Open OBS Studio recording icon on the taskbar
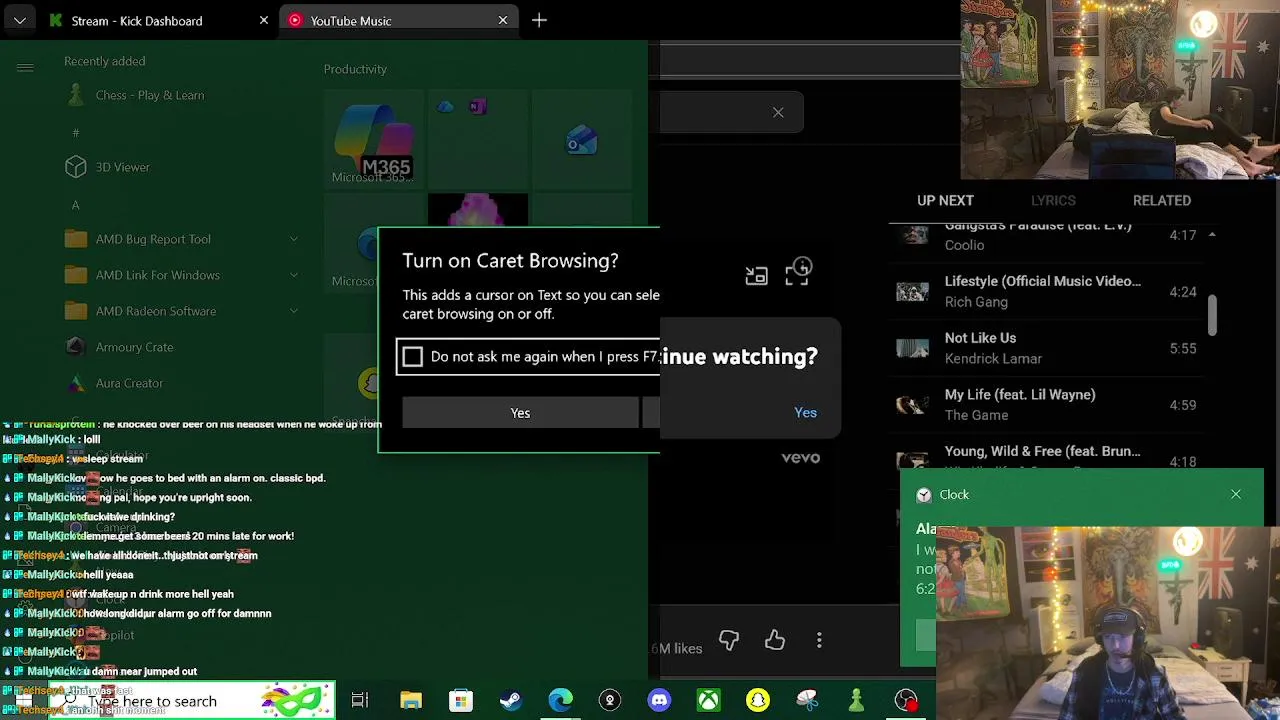1280x720 pixels. [x=906, y=700]
